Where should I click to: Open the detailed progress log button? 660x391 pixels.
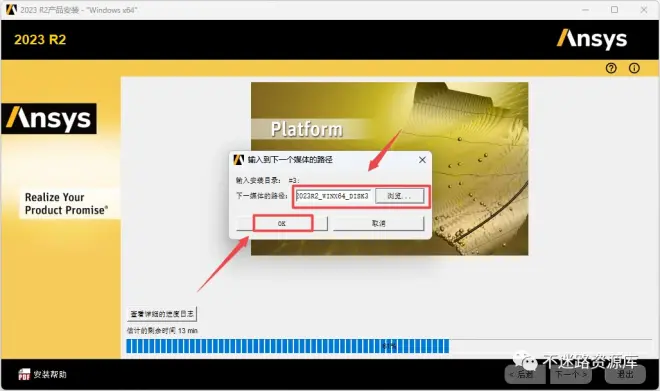(x=162, y=314)
